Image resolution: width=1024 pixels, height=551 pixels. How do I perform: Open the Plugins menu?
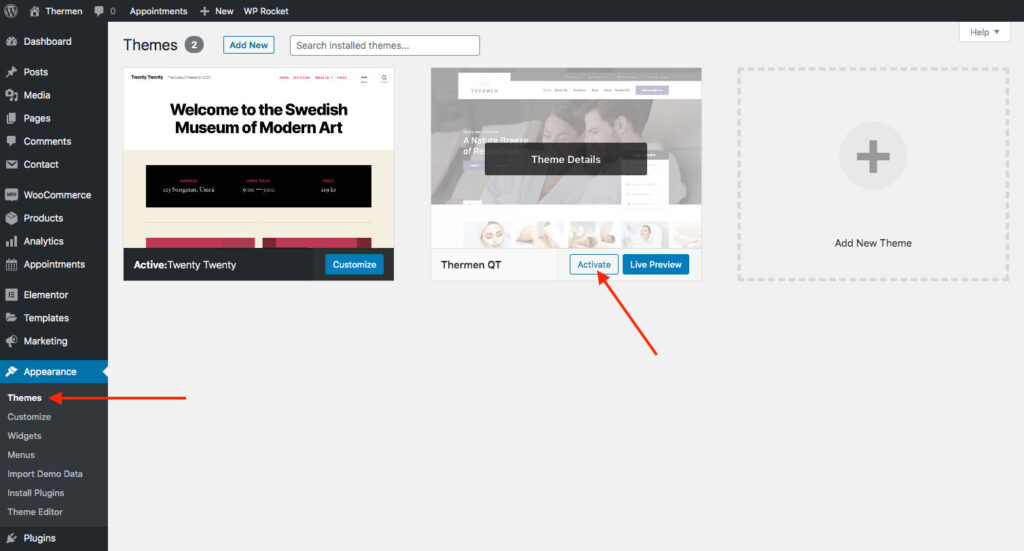40,538
